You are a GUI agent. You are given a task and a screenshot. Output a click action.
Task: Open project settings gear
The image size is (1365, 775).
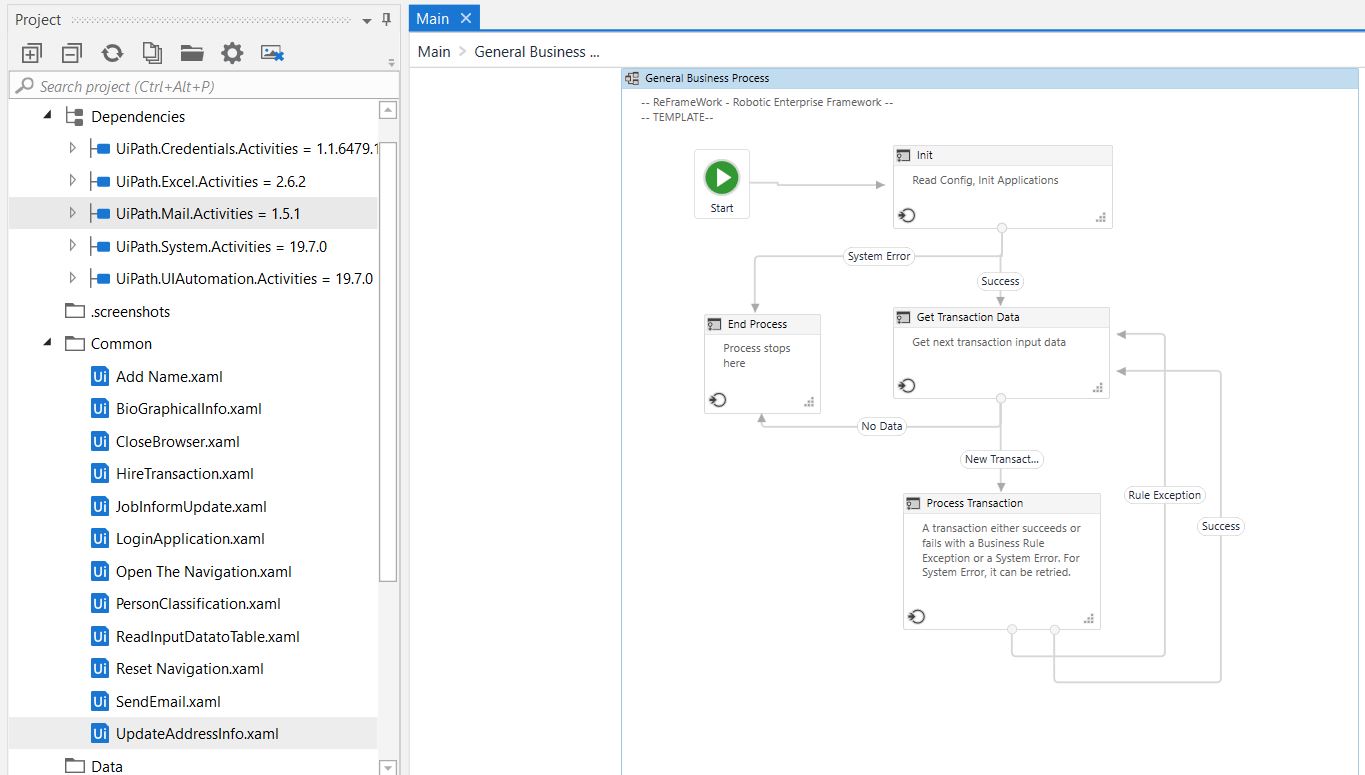coord(232,53)
